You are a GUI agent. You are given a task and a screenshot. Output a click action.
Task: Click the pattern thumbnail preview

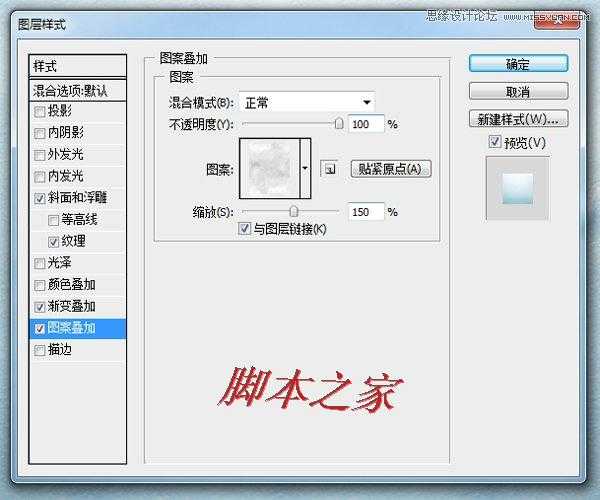(x=270, y=168)
